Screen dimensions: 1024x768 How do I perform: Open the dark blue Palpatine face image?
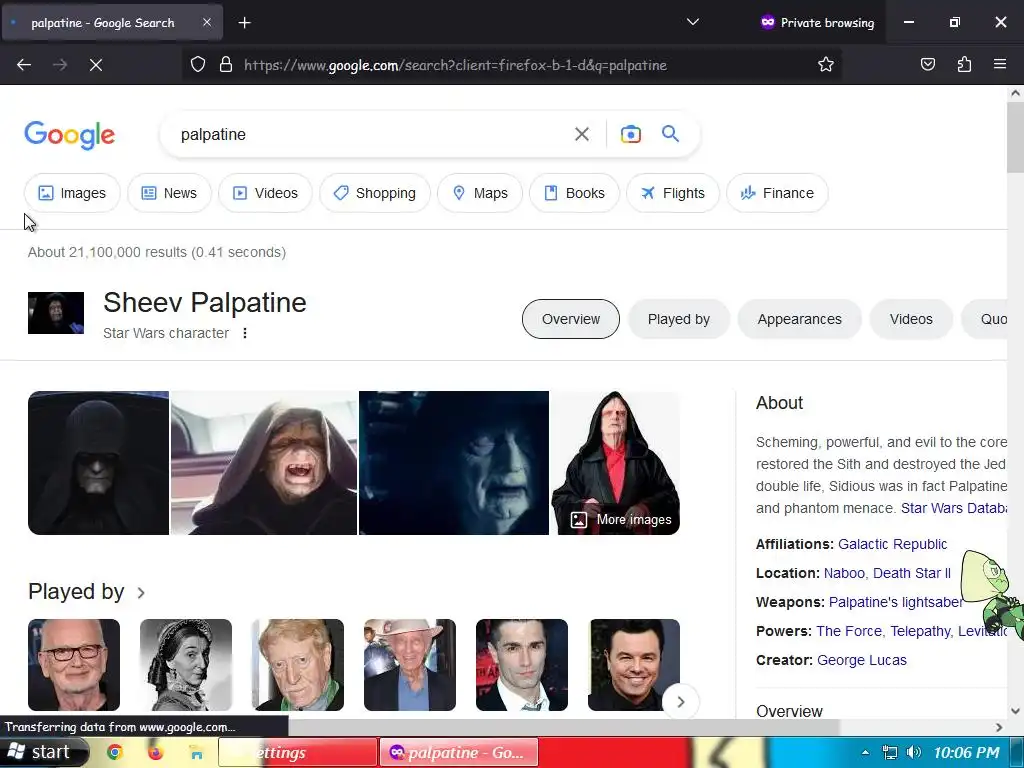[454, 463]
